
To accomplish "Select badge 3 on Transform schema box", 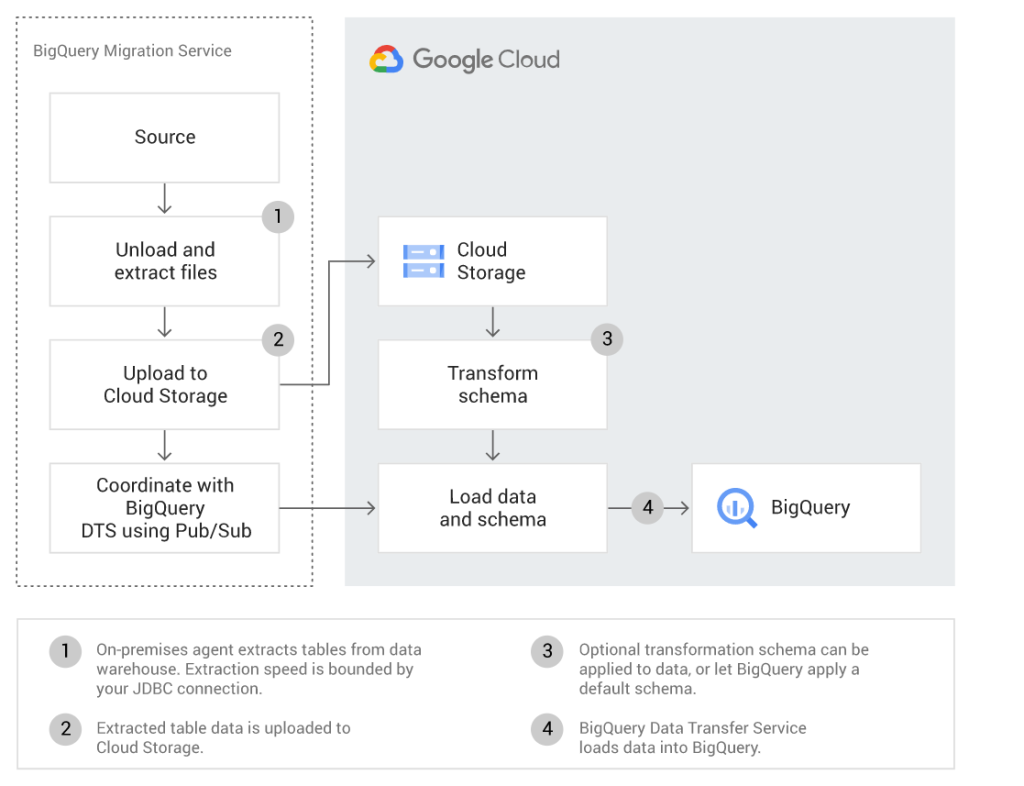I will (607, 339).
